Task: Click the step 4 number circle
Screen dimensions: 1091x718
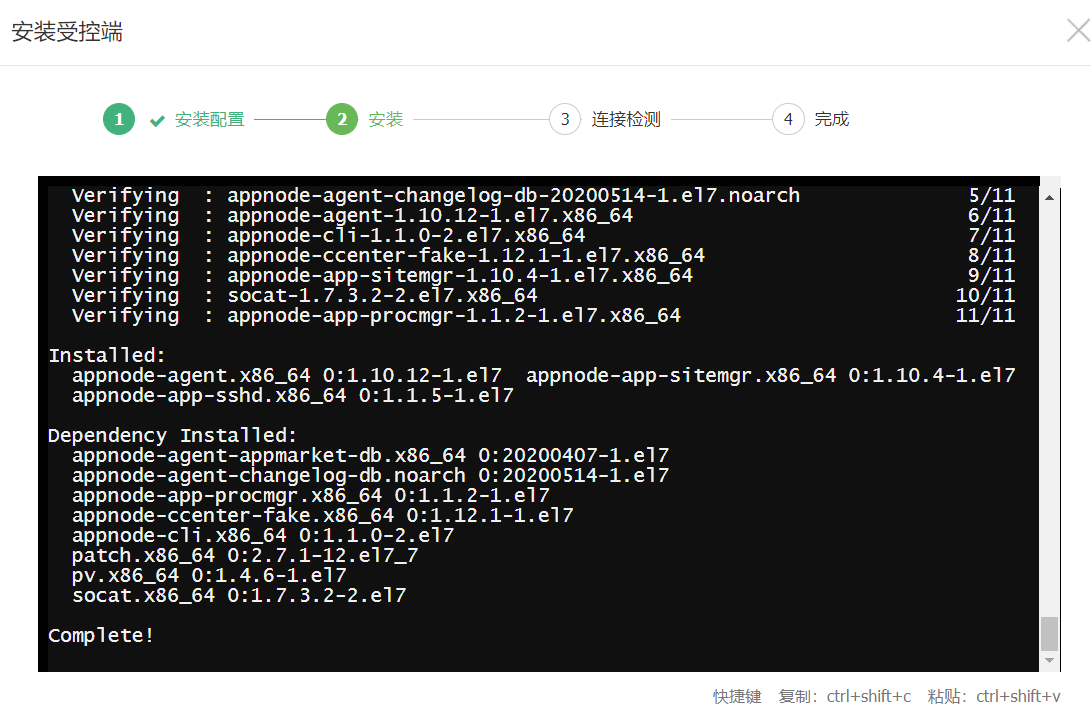Action: click(788, 120)
